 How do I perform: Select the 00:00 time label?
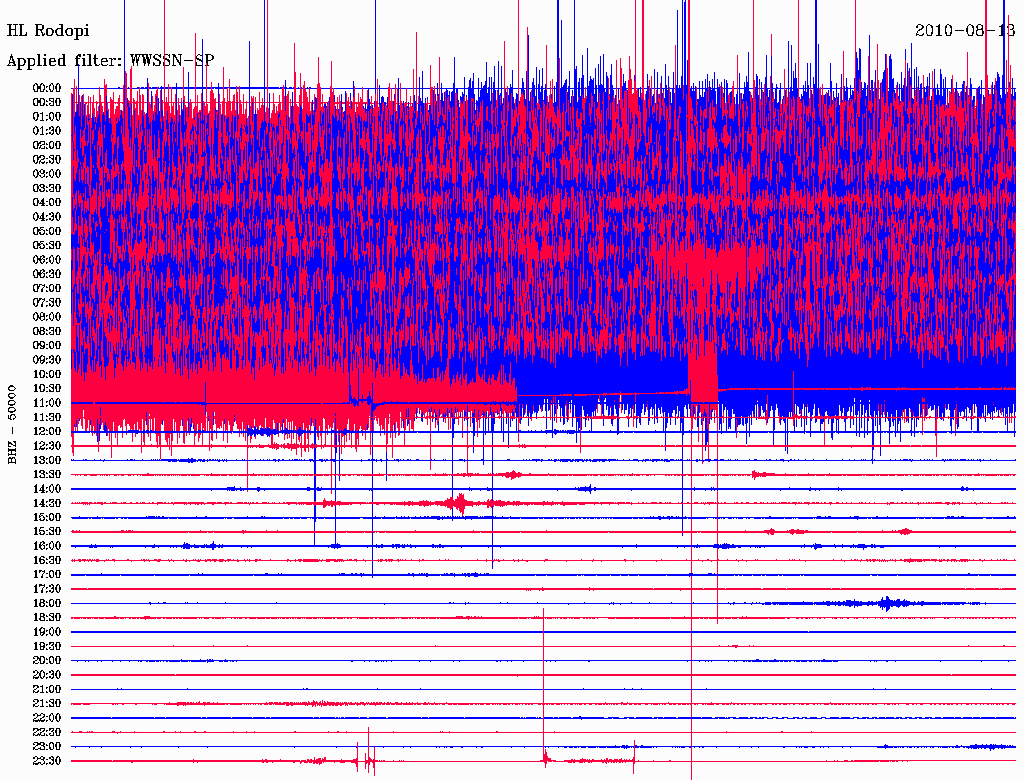coord(48,88)
